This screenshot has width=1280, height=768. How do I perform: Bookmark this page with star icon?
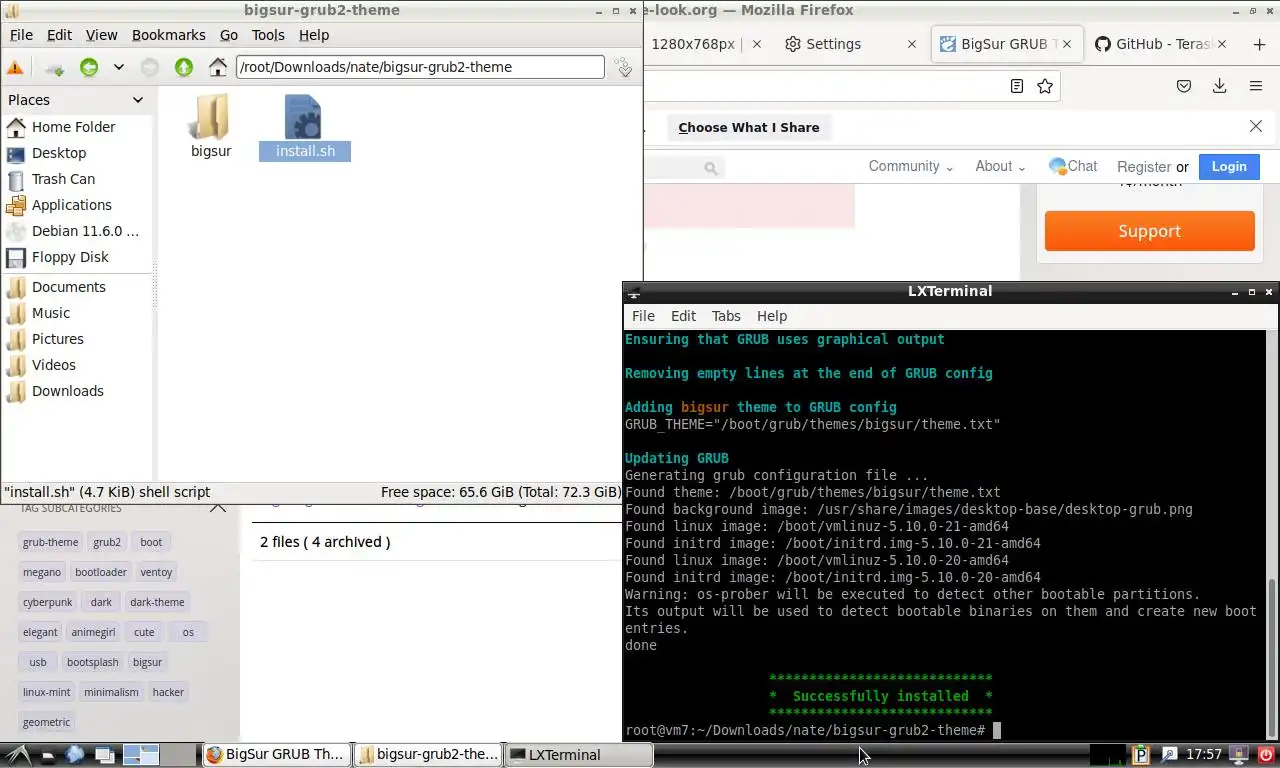(x=1045, y=86)
